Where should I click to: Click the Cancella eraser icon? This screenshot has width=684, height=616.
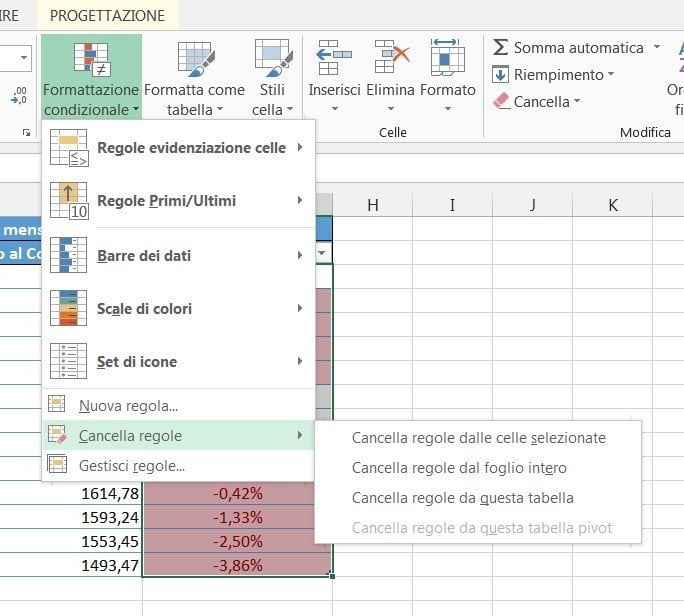pos(501,101)
